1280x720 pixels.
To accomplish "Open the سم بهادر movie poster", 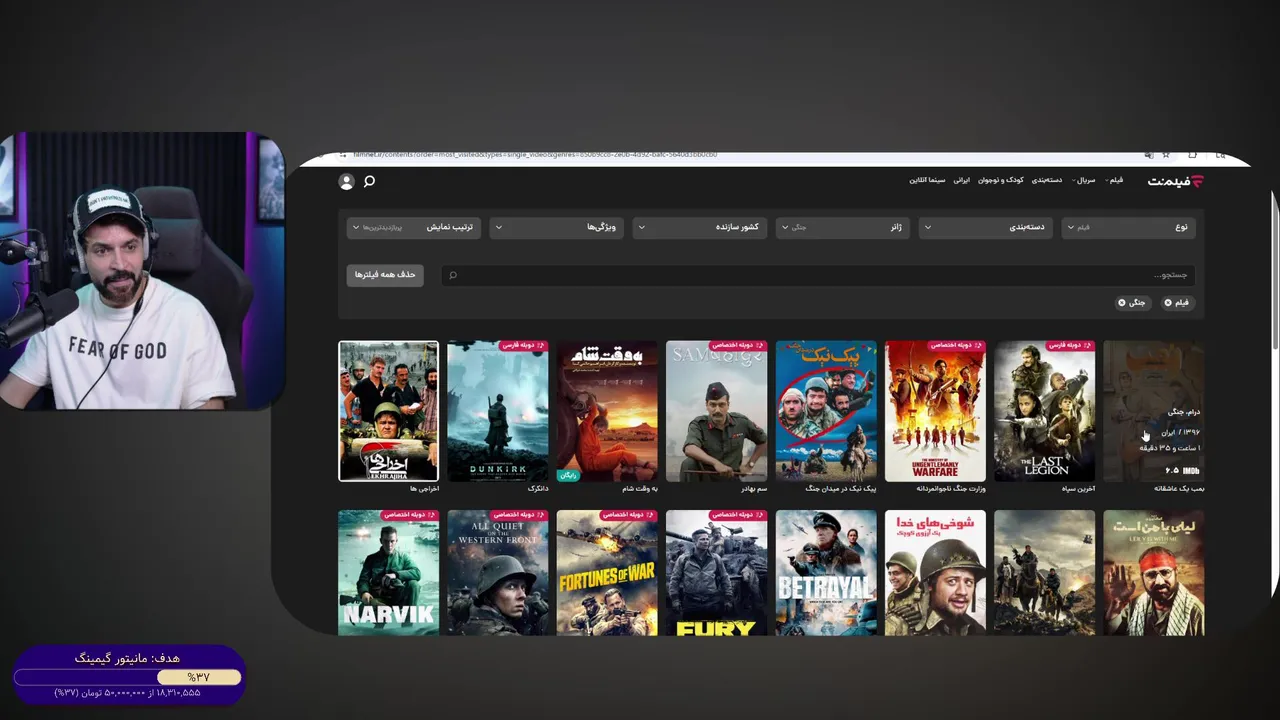I will [716, 411].
